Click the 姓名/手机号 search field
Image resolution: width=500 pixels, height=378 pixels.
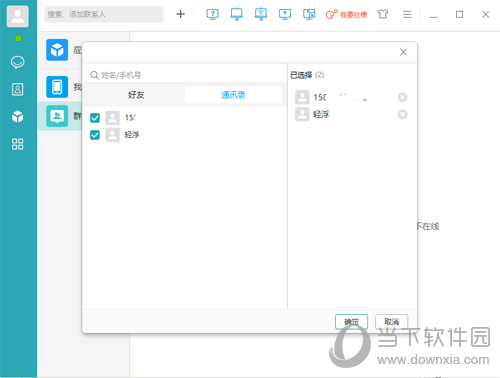pyautogui.click(x=184, y=75)
